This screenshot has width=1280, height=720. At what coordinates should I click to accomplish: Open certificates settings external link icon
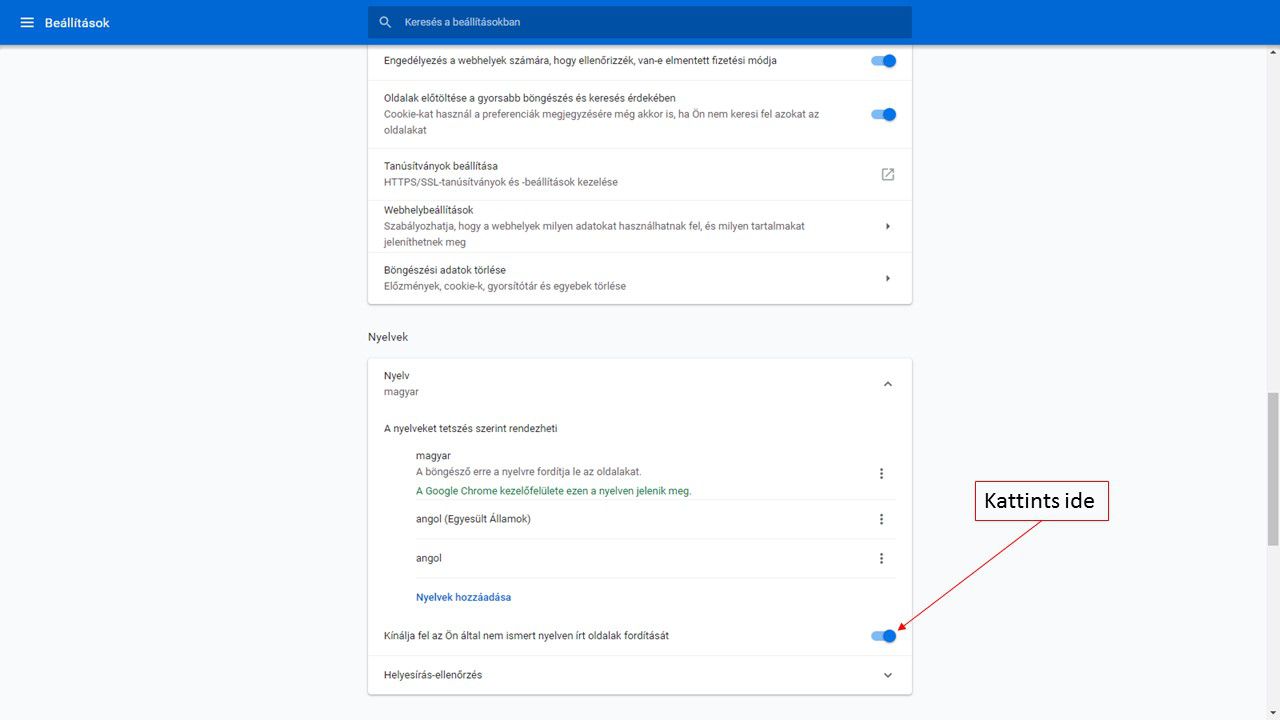[887, 174]
